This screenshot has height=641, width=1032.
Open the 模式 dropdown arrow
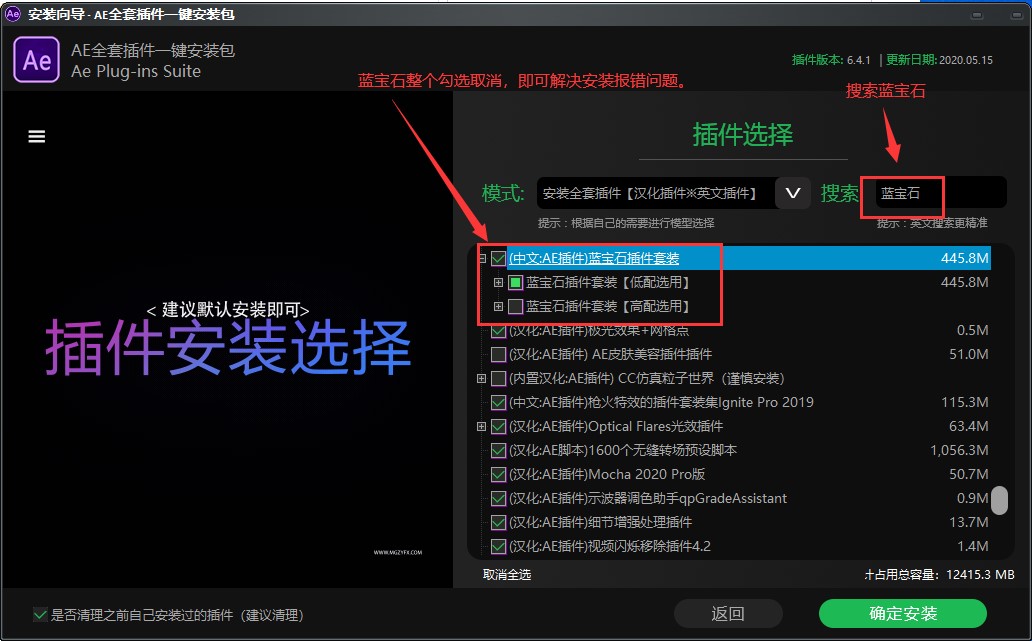[x=792, y=193]
